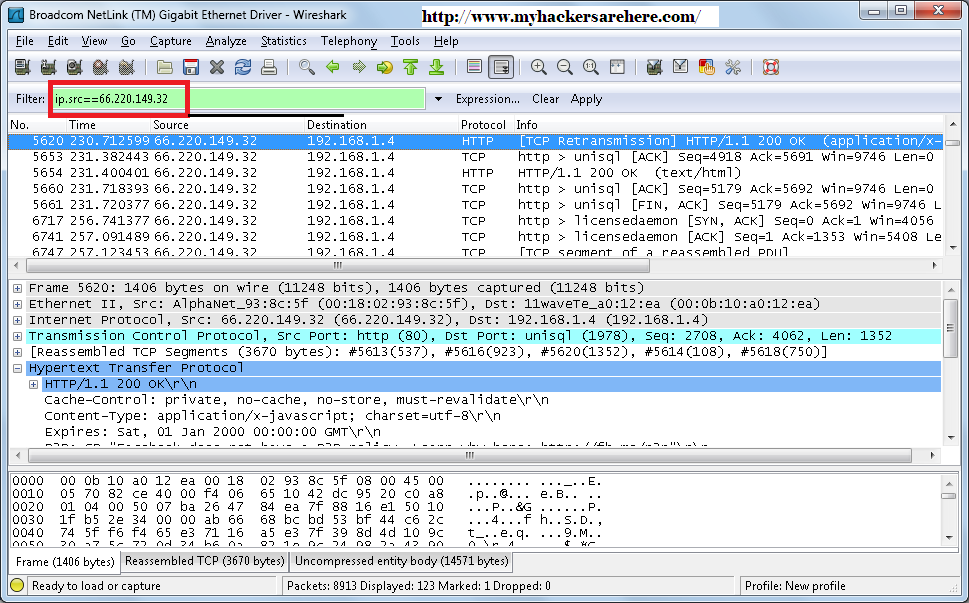969x603 pixels.
Task: Collapse Hypertext Transfer Protocol section
Action: point(17,369)
